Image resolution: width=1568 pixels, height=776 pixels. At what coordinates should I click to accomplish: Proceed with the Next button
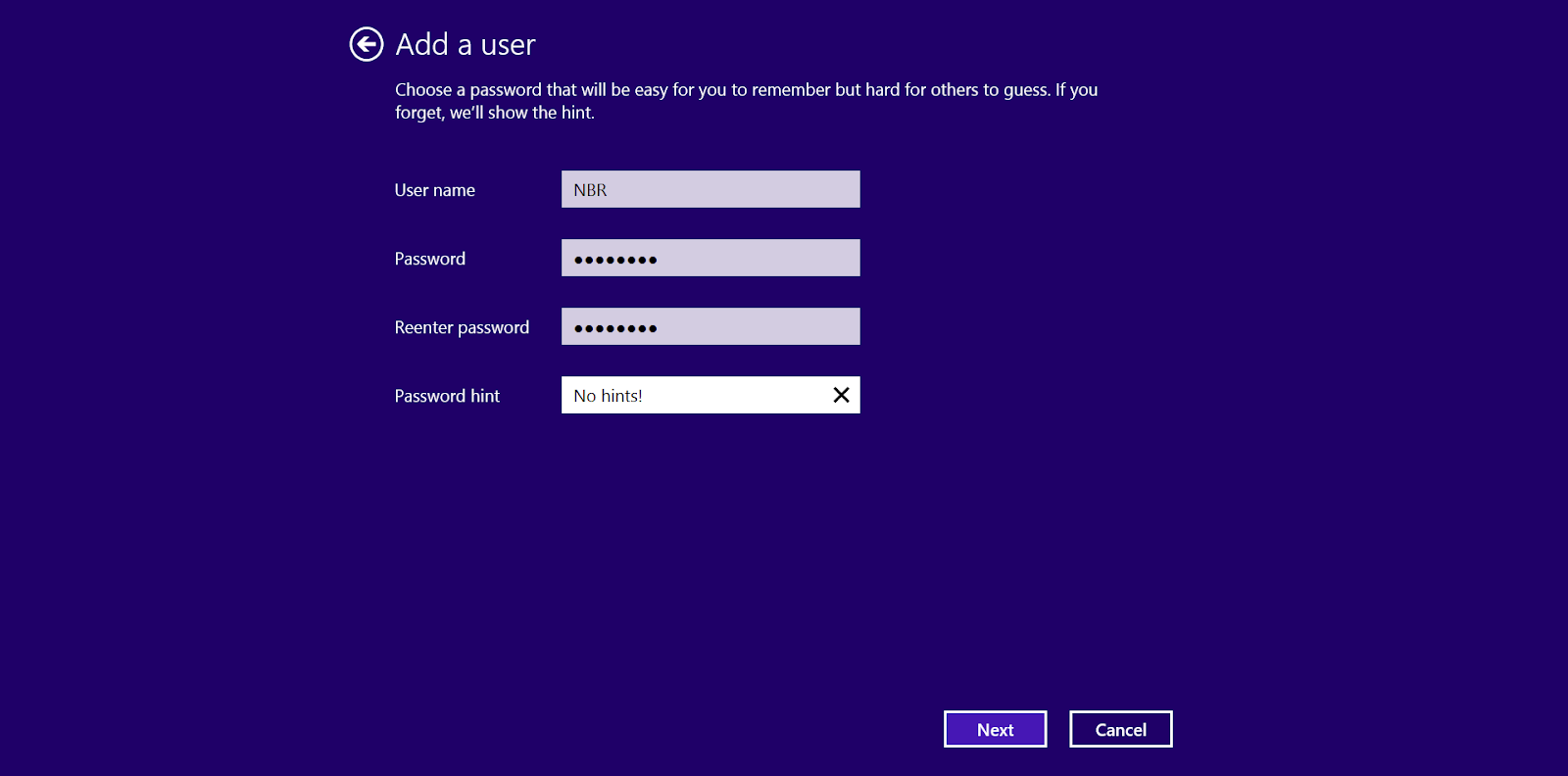click(996, 729)
